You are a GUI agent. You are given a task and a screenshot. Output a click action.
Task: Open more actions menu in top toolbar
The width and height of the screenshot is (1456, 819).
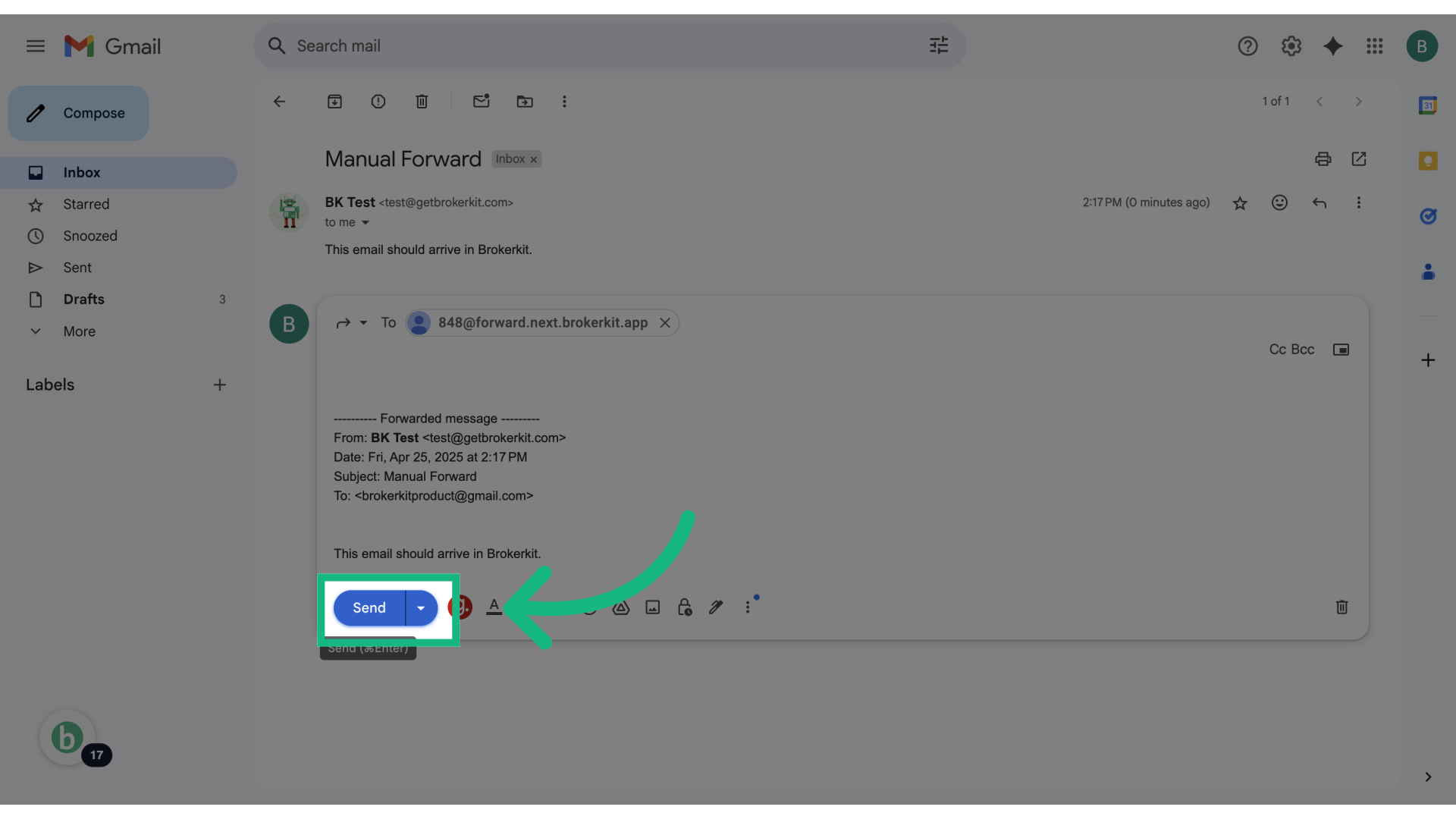[564, 102]
